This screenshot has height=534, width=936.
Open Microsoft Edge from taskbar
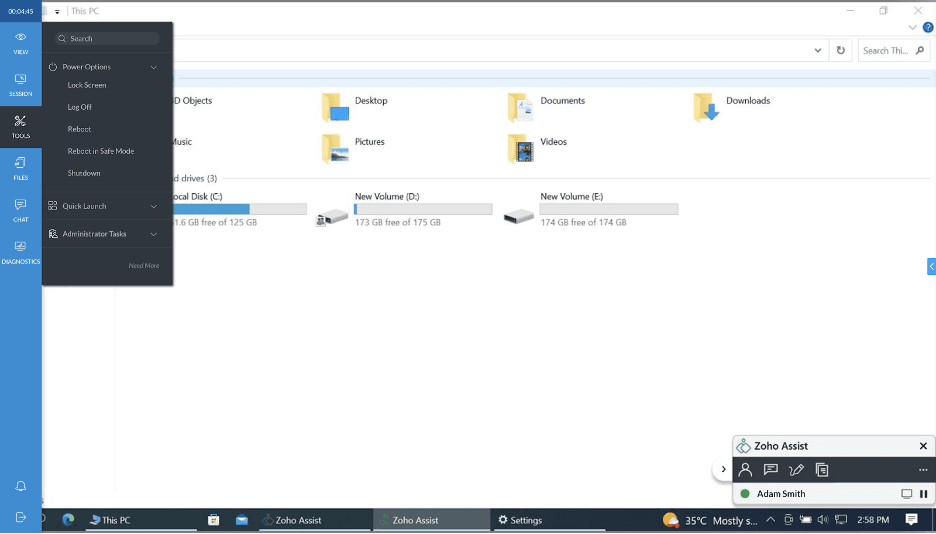click(68, 520)
